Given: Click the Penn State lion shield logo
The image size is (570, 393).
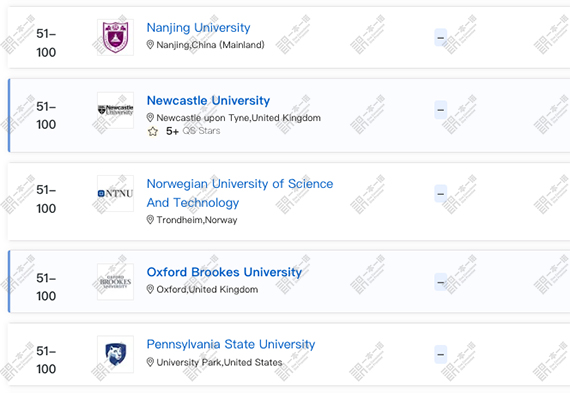Looking at the screenshot, I should pos(115,354).
